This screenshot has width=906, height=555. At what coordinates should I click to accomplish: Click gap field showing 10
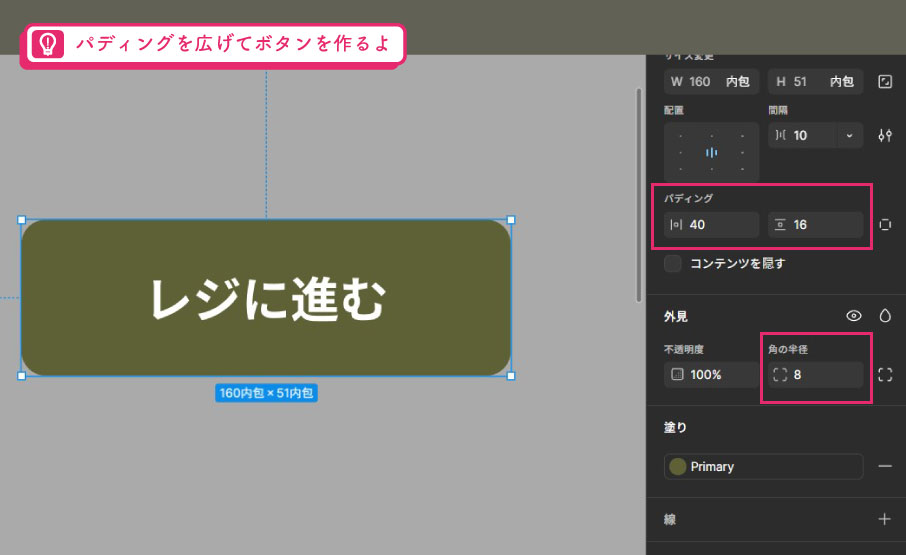point(801,136)
